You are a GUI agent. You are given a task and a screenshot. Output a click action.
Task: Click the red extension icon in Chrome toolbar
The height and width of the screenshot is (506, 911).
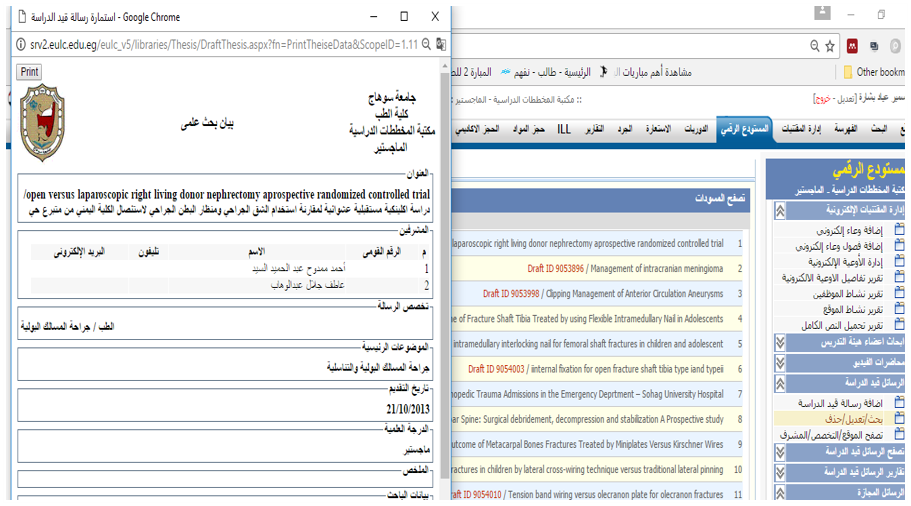(x=852, y=46)
